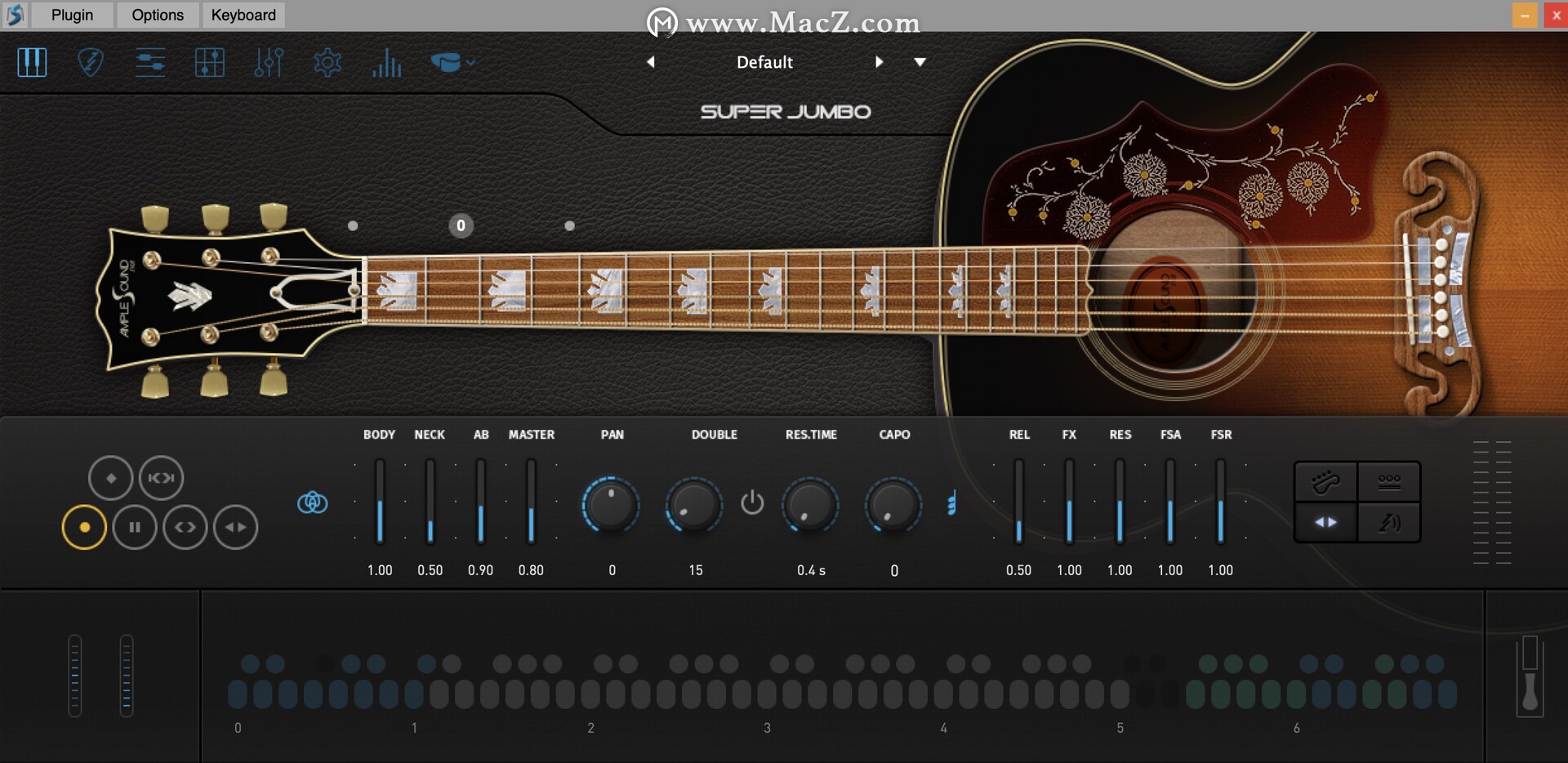Screen dimensions: 1568x763
Task: Open the Amp grid panel icon
Action: [x=210, y=62]
